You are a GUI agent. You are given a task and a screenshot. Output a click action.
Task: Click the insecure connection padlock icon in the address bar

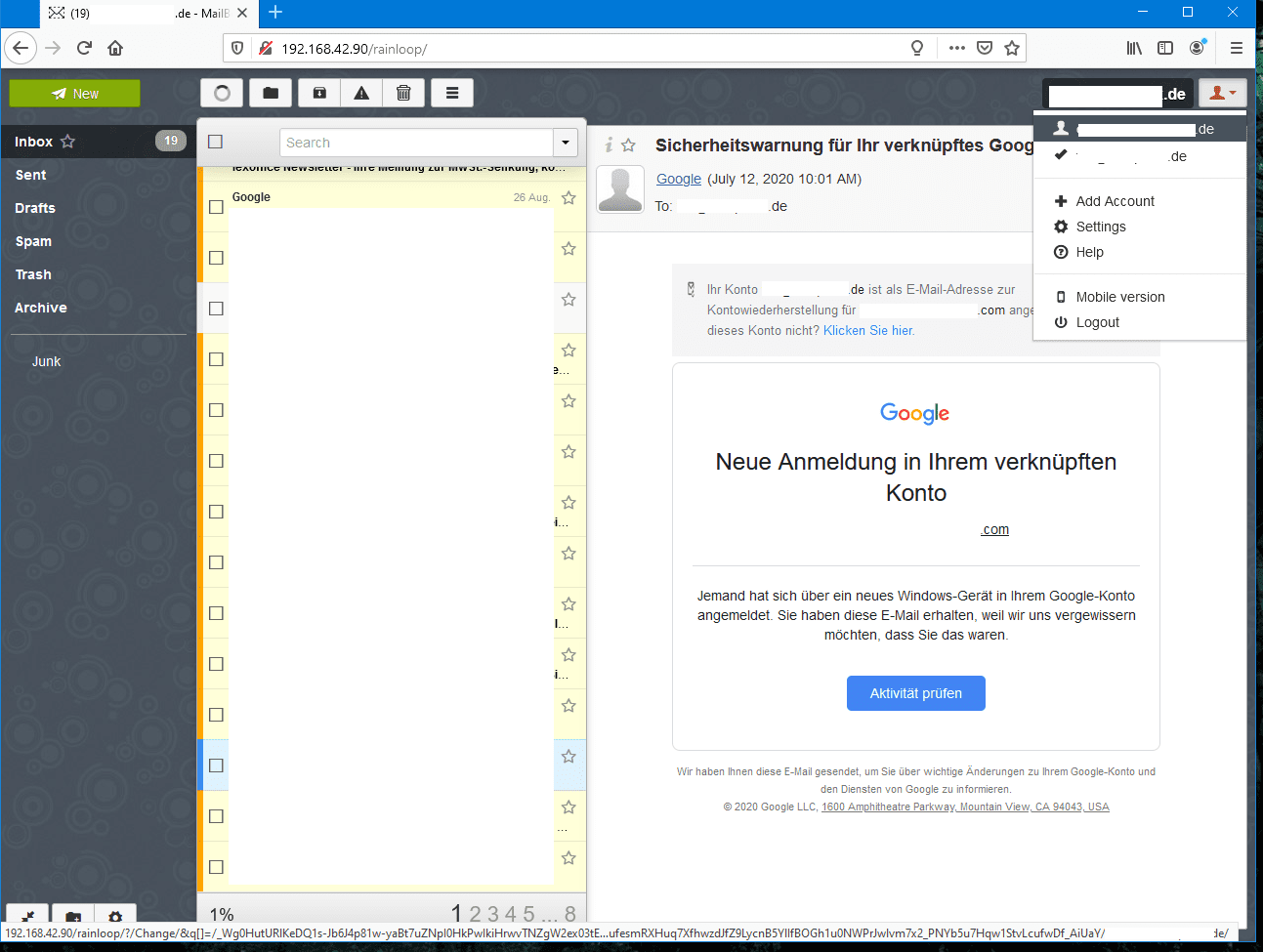pos(265,48)
